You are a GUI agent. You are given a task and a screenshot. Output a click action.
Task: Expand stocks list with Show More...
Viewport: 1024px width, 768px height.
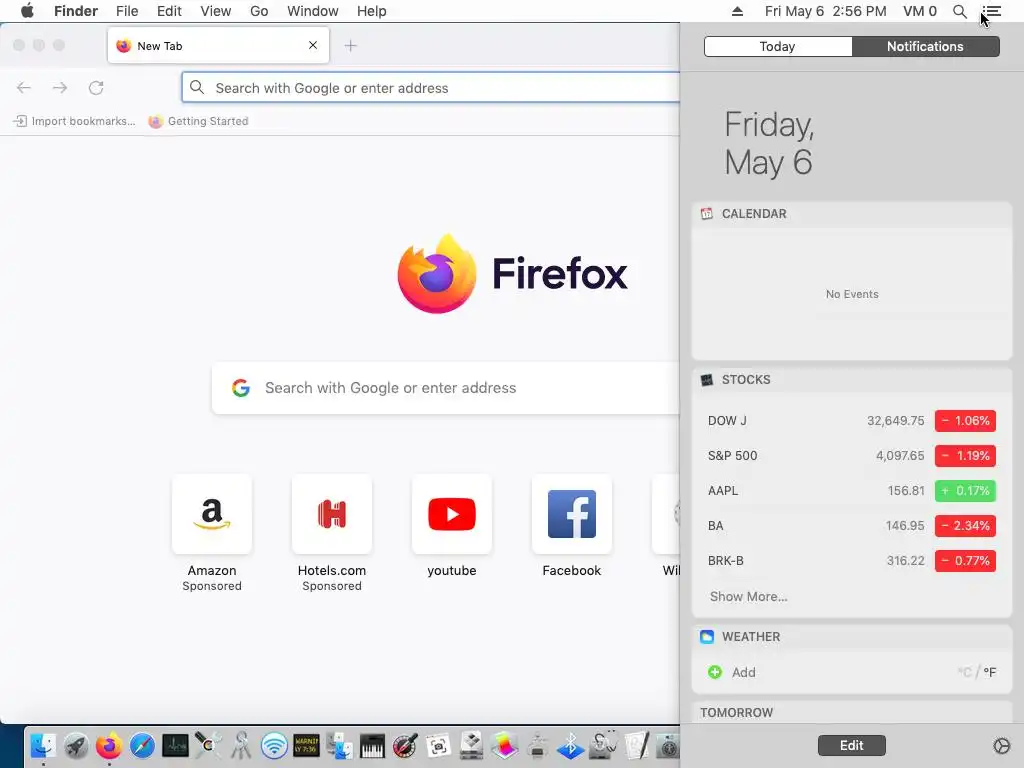coord(748,596)
